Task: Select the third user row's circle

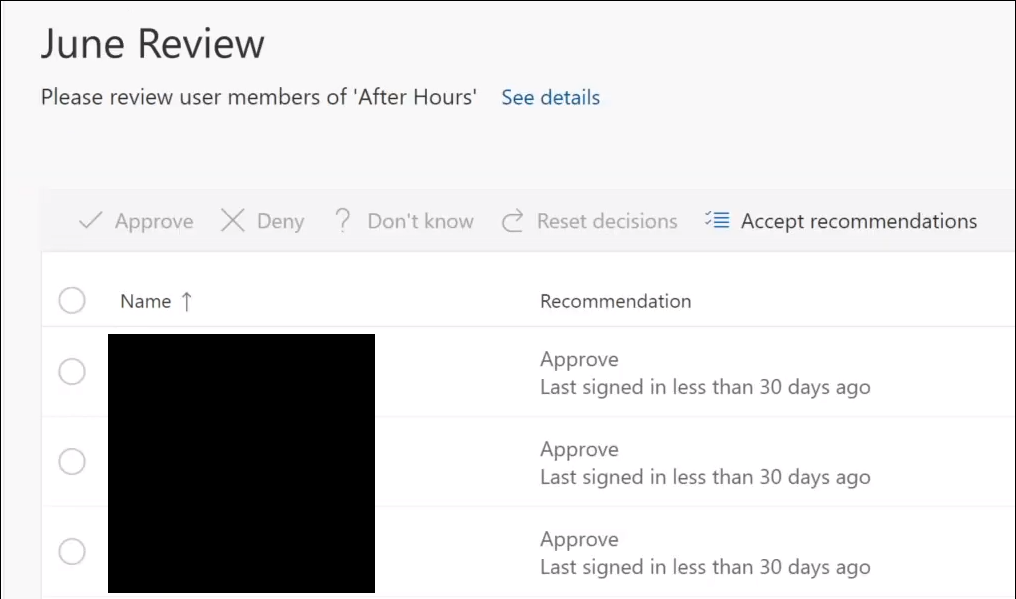Action: (72, 552)
